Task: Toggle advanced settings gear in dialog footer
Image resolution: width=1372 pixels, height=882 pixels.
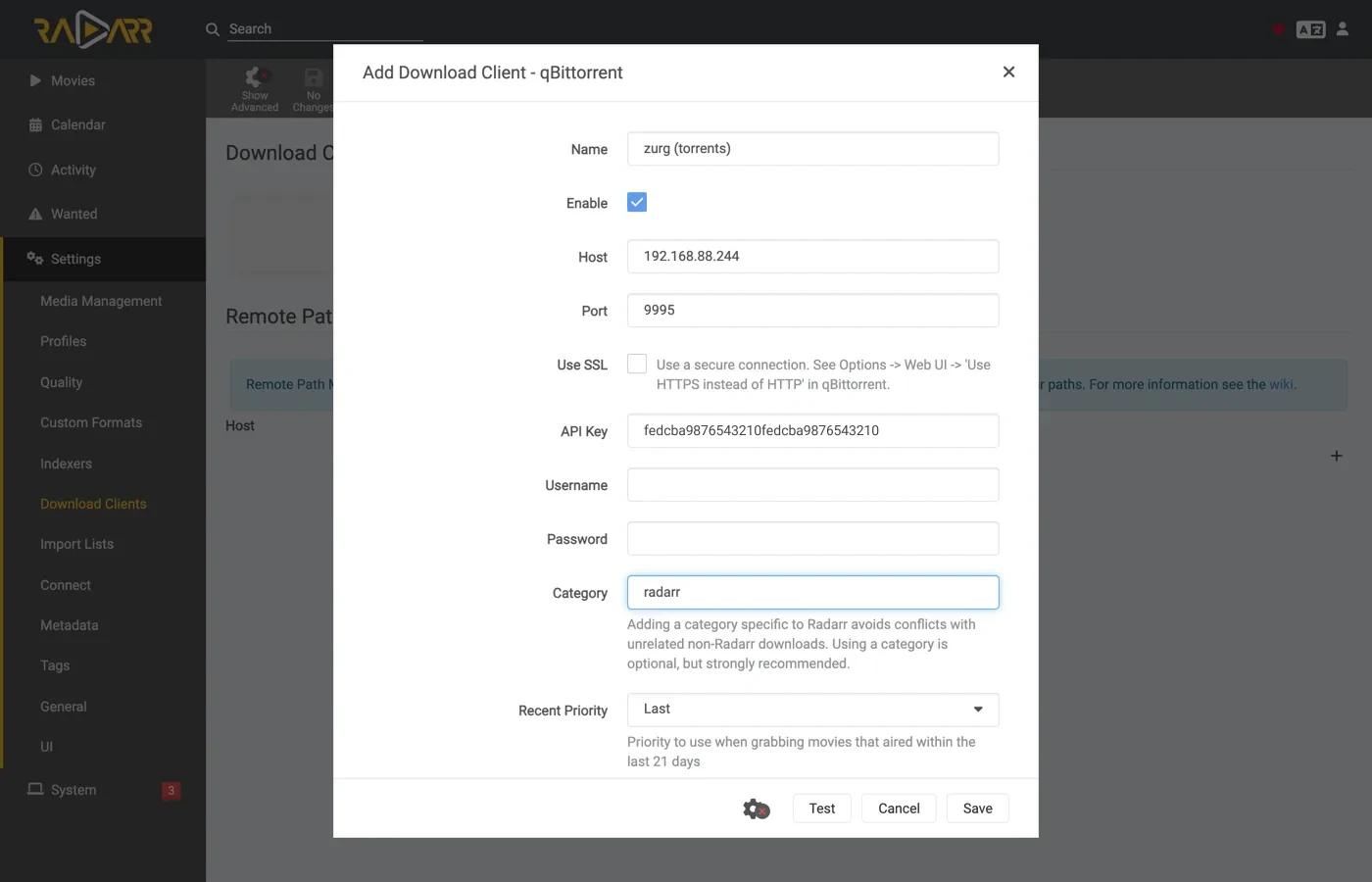Action: pos(757,809)
